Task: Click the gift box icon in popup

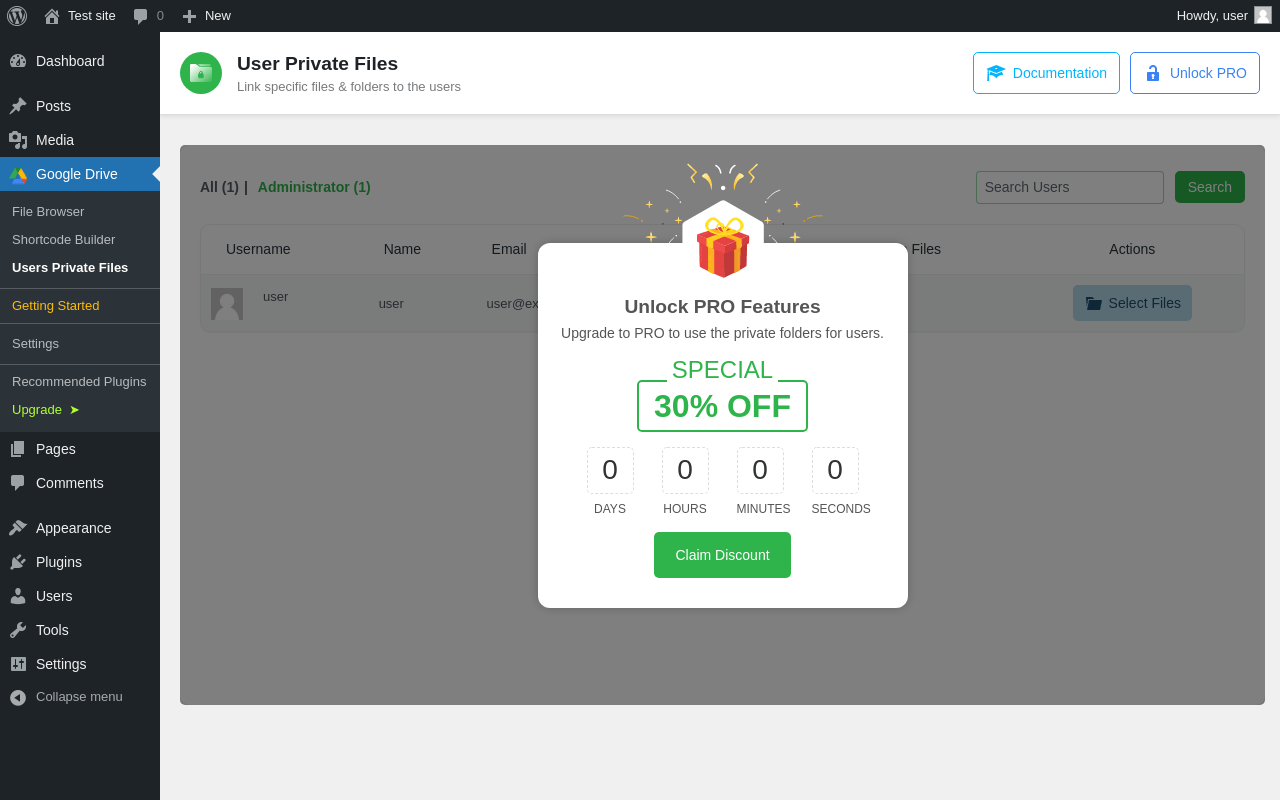Action: [x=723, y=247]
